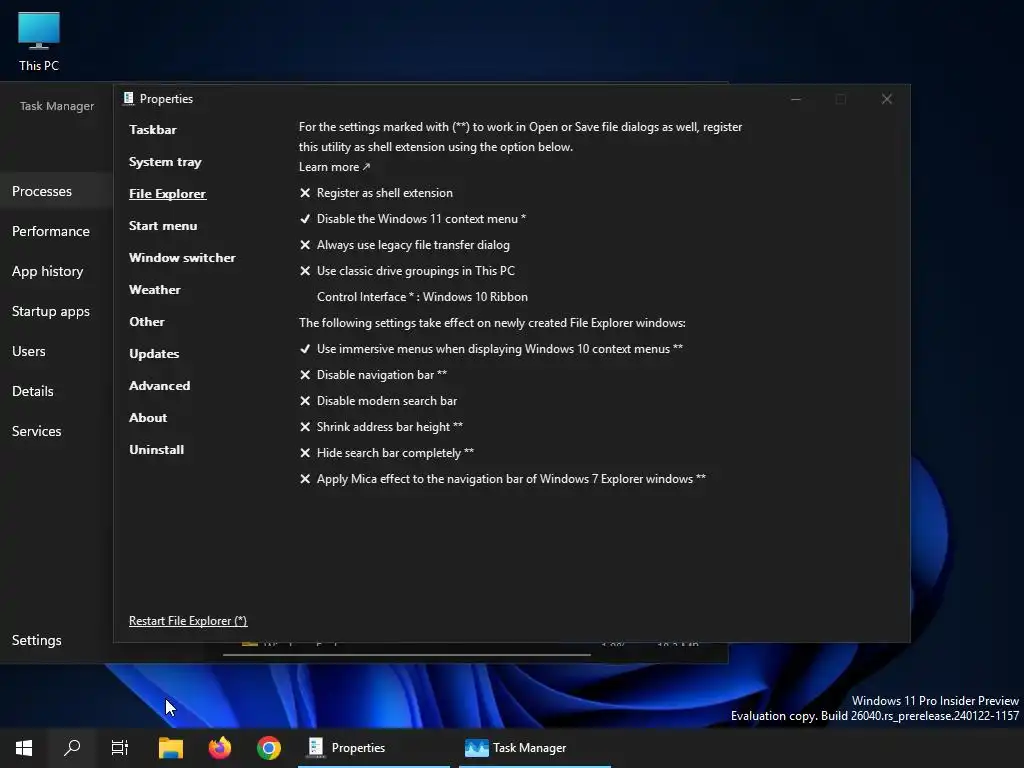Toggle Use immersive menus for Windows 10 context menus
1024x768 pixels.
pyautogui.click(x=491, y=349)
